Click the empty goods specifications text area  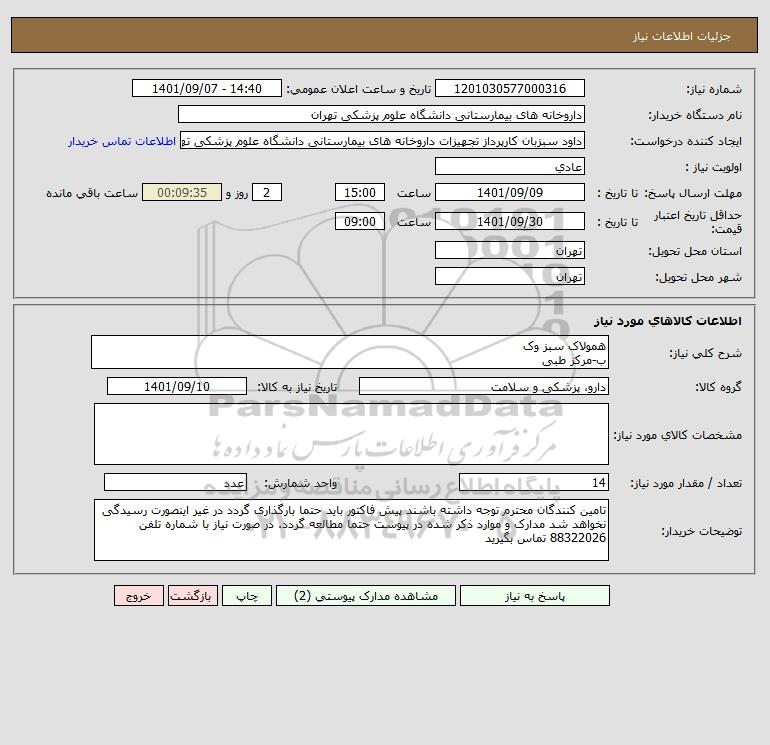[351, 434]
